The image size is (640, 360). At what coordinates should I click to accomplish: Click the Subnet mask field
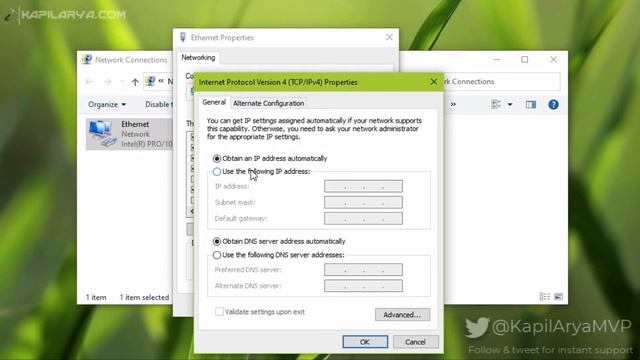pyautogui.click(x=363, y=202)
